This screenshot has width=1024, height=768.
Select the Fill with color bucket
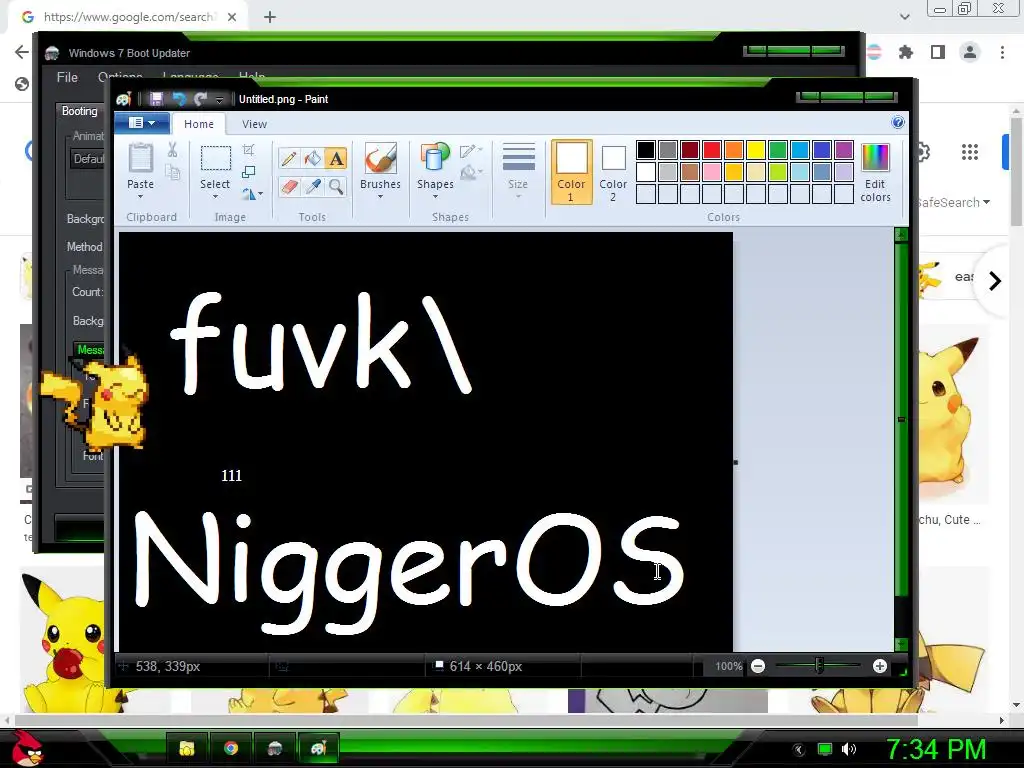coord(313,158)
